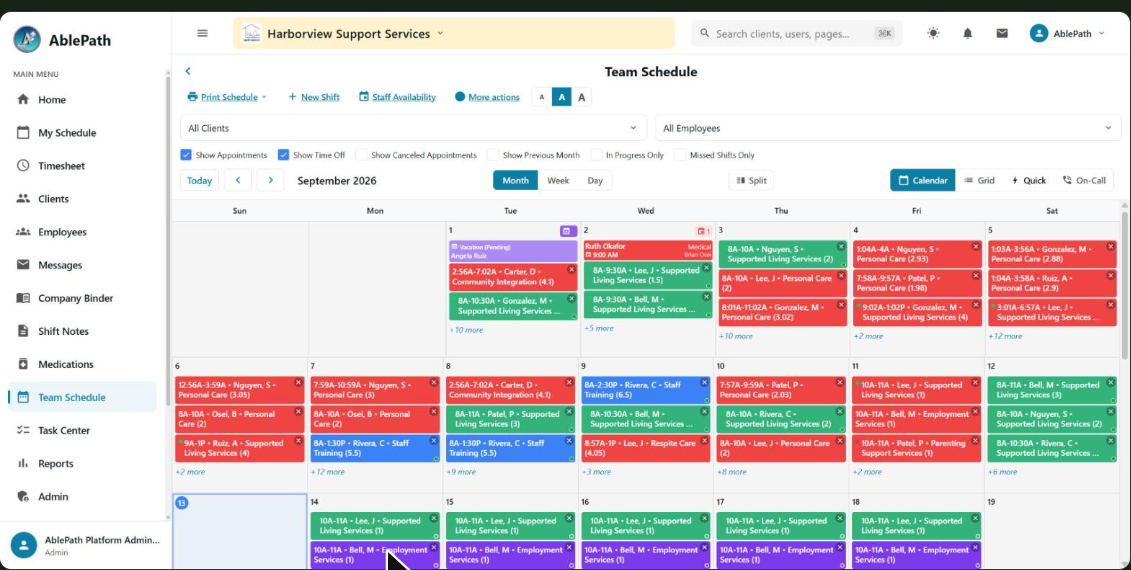This screenshot has width=1131, height=570.
Task: Open the All Employees dropdown
Action: coord(888,128)
